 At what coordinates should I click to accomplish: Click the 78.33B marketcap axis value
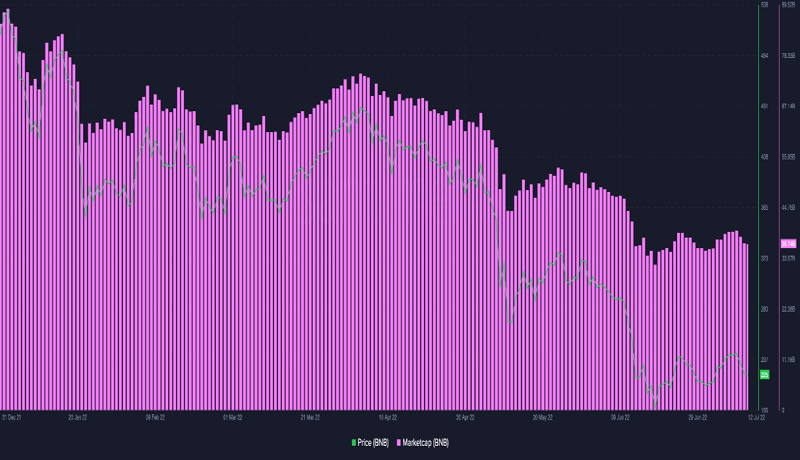click(x=788, y=56)
